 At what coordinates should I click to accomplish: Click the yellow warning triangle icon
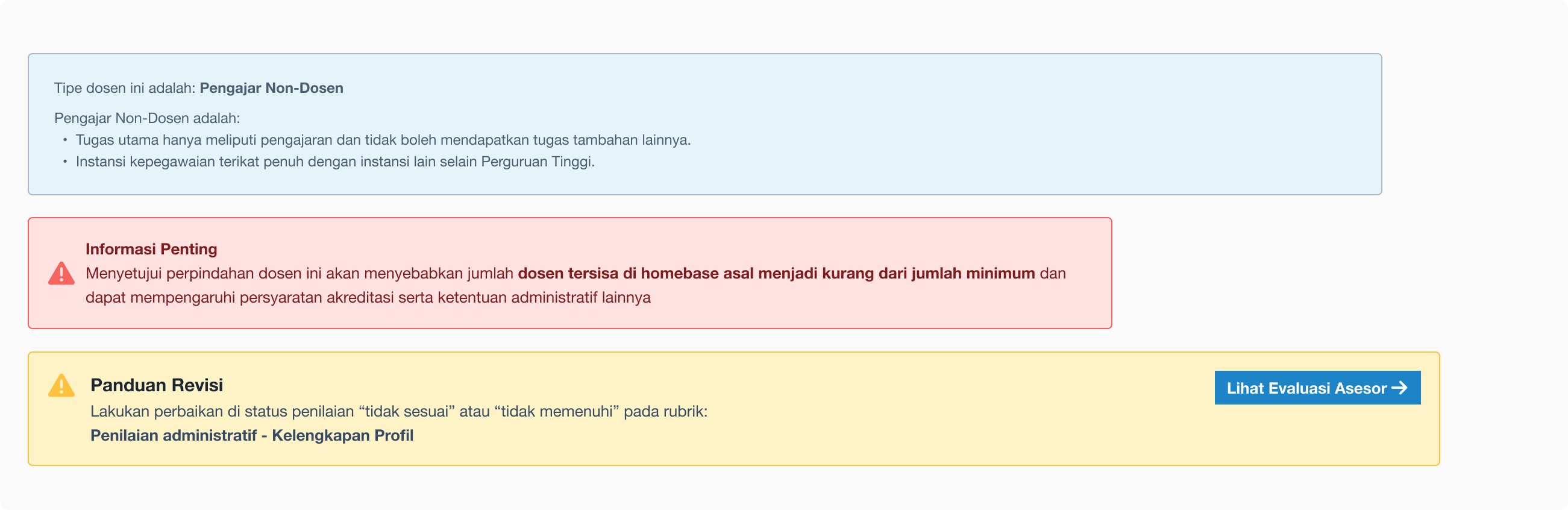pyautogui.click(x=61, y=385)
